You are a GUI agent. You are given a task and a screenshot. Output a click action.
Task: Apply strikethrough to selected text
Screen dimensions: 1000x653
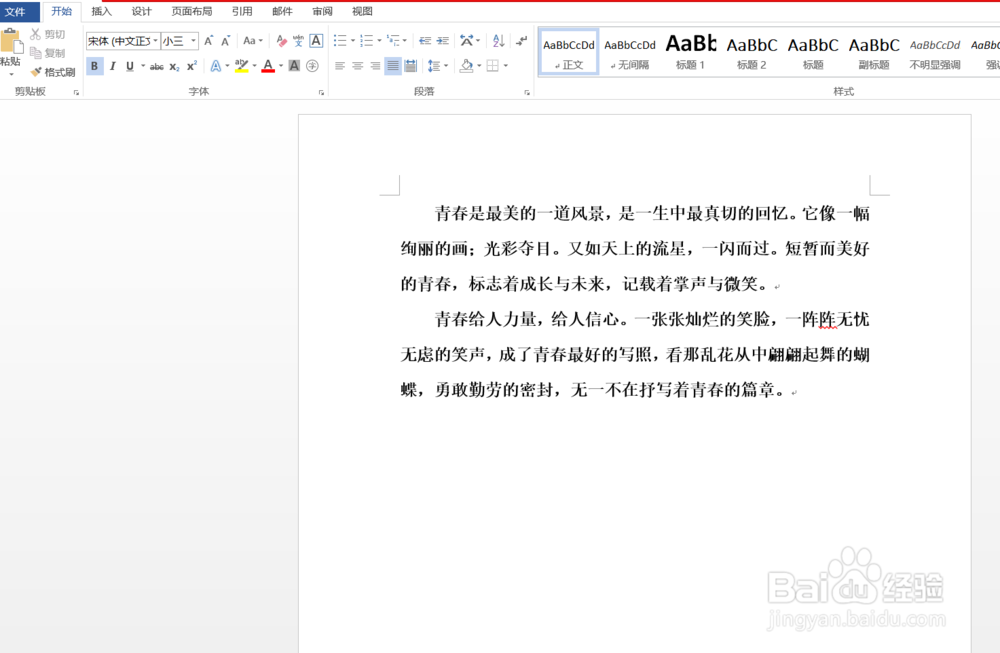pos(157,66)
